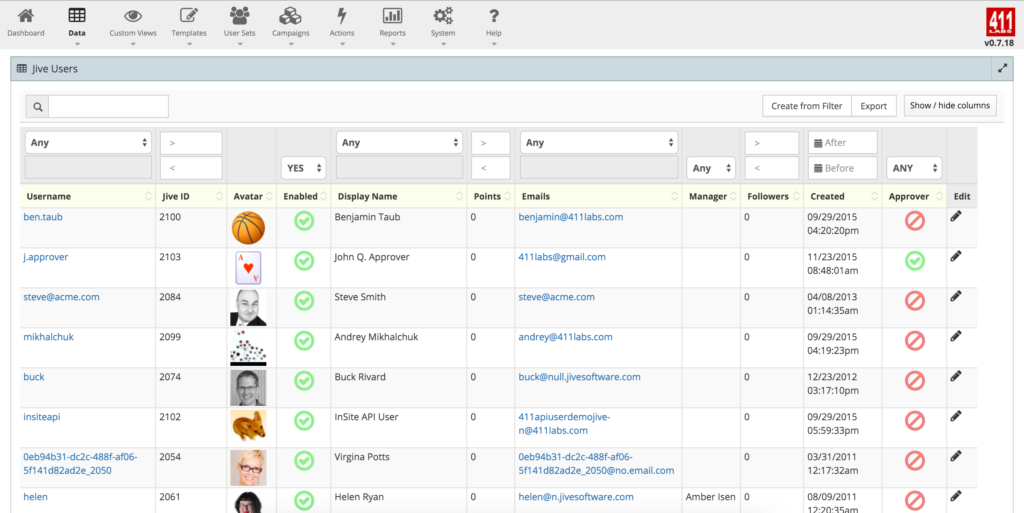Viewport: 1024px width, 513px height.
Task: Toggle the Approver status for John Q. Approver
Action: click(x=914, y=261)
